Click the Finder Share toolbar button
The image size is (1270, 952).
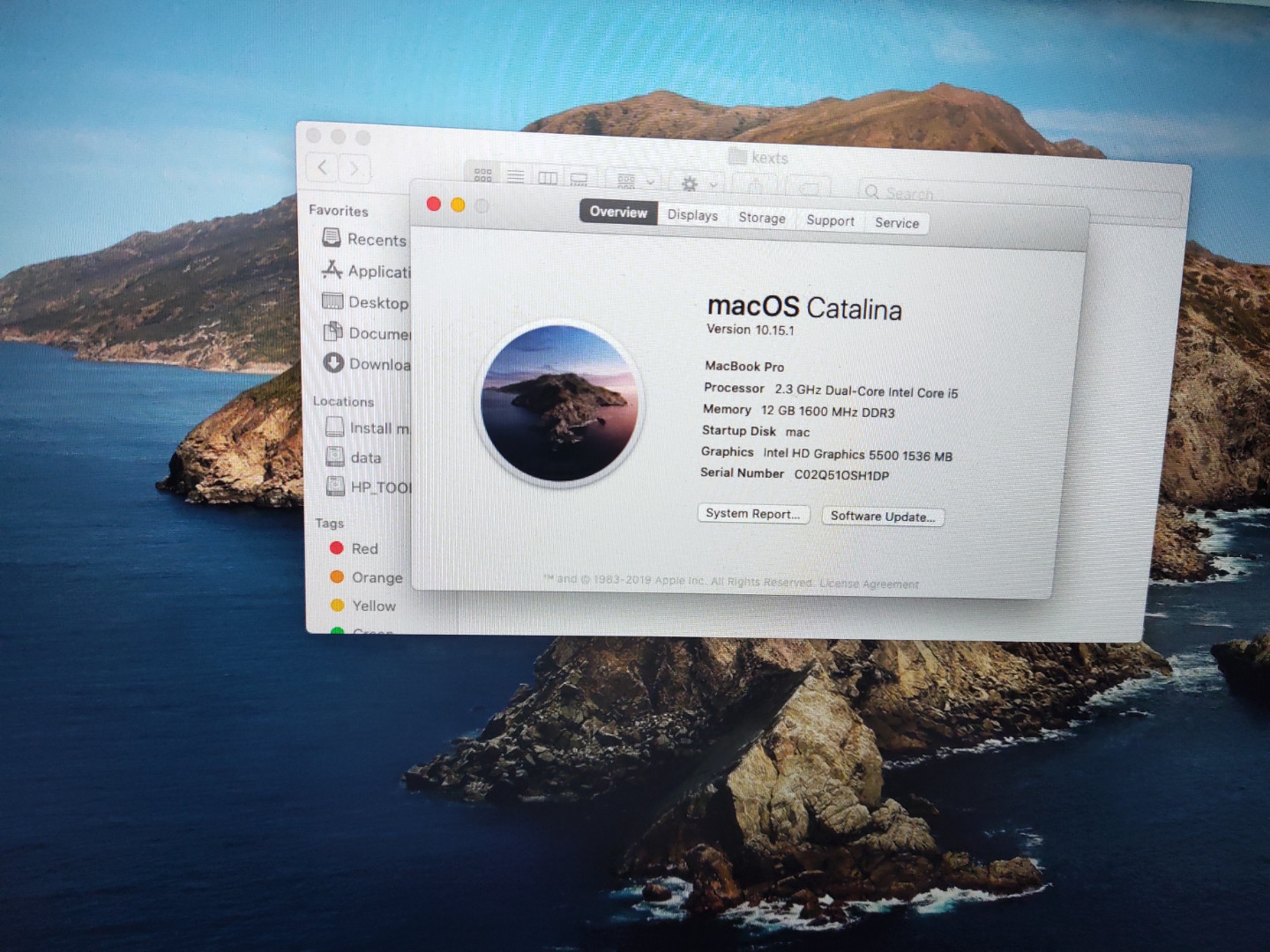(755, 186)
